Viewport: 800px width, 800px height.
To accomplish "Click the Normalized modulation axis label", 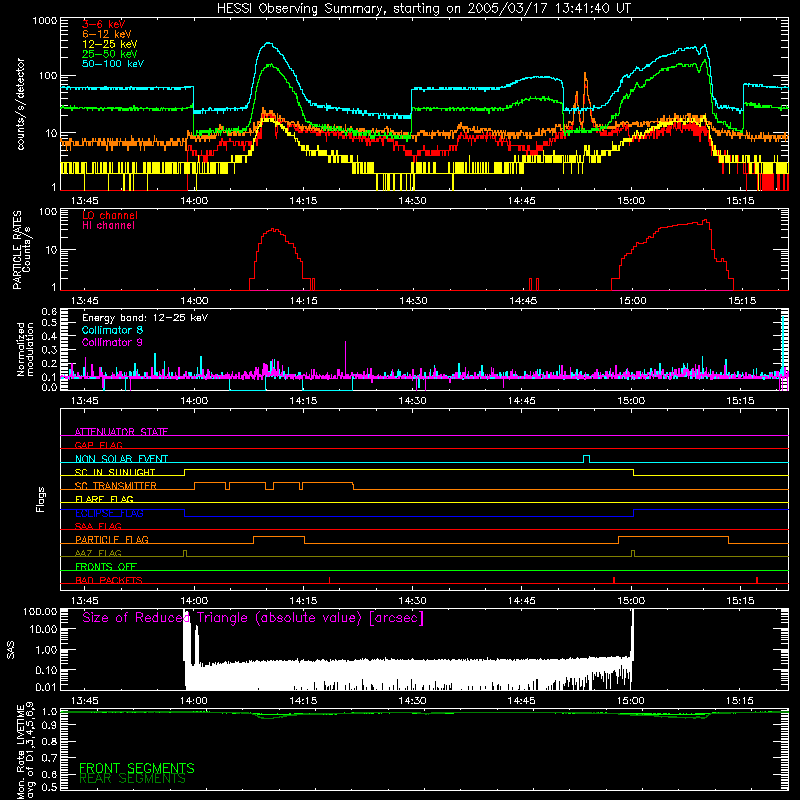I will (25, 349).
